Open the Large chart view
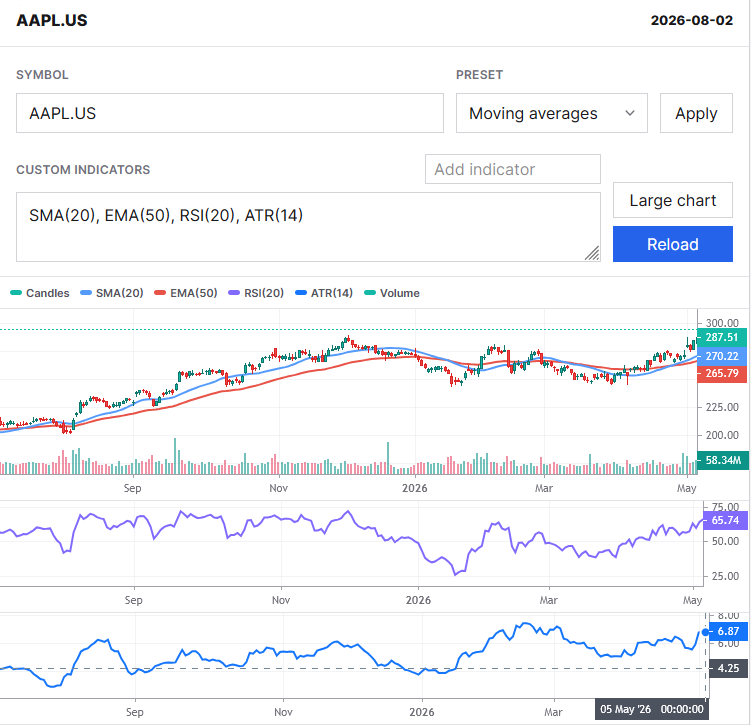 672,200
